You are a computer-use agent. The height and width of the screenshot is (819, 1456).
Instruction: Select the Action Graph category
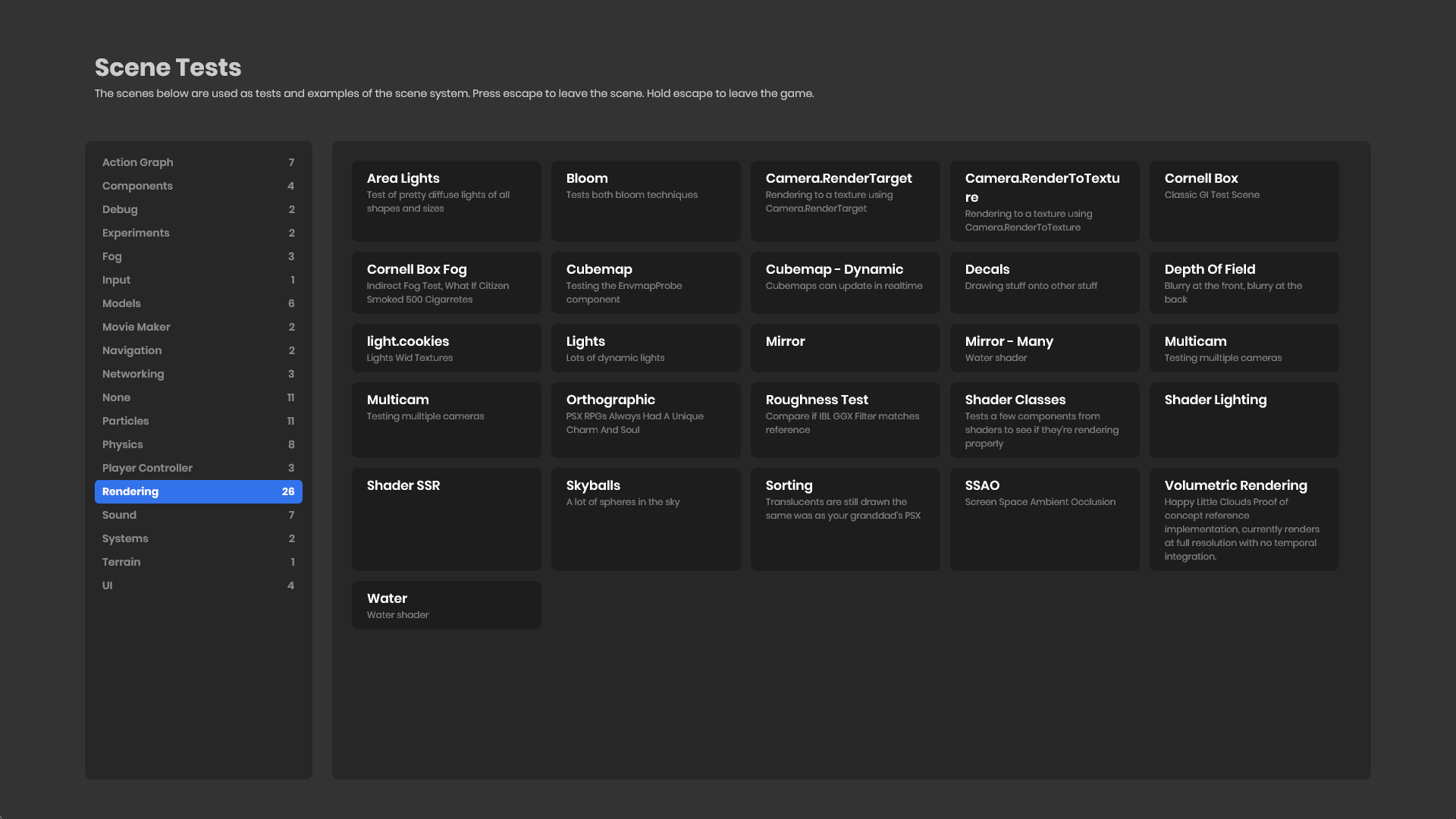(x=198, y=162)
